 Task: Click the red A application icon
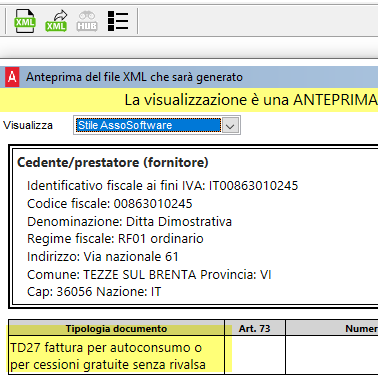(x=12, y=77)
